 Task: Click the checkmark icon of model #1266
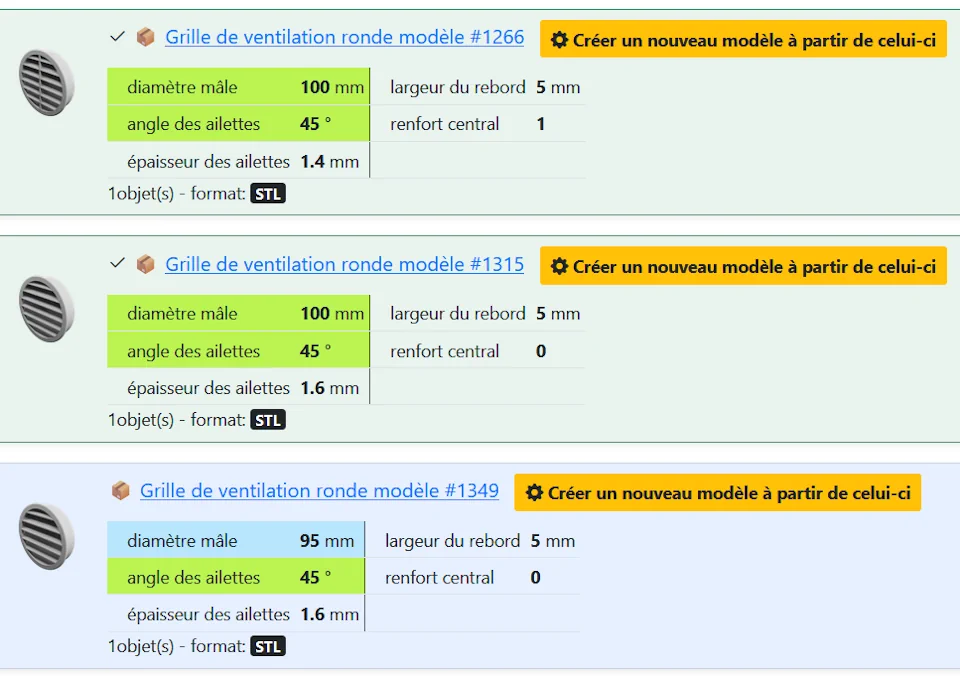pyautogui.click(x=117, y=37)
